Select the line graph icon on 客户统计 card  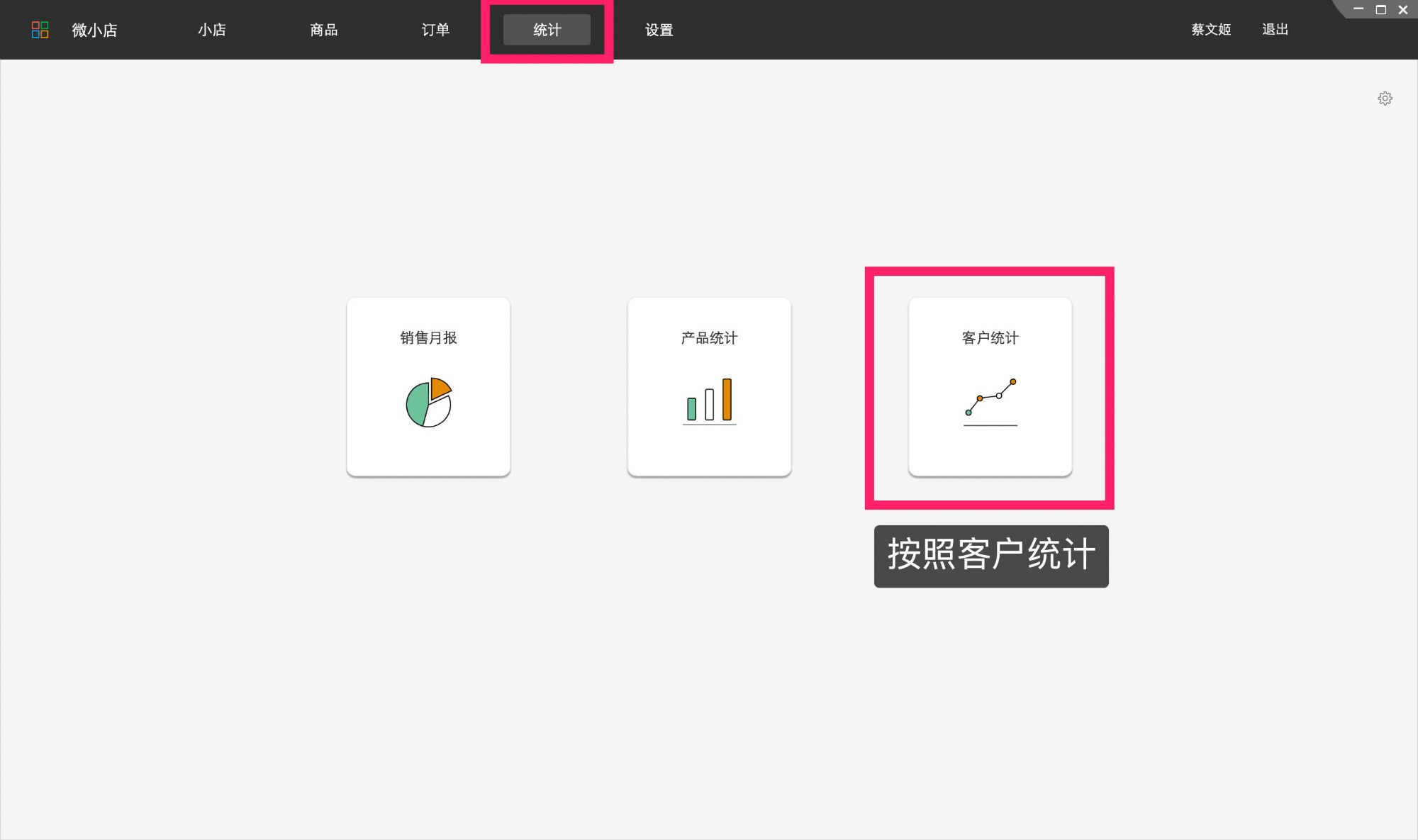[x=990, y=401]
